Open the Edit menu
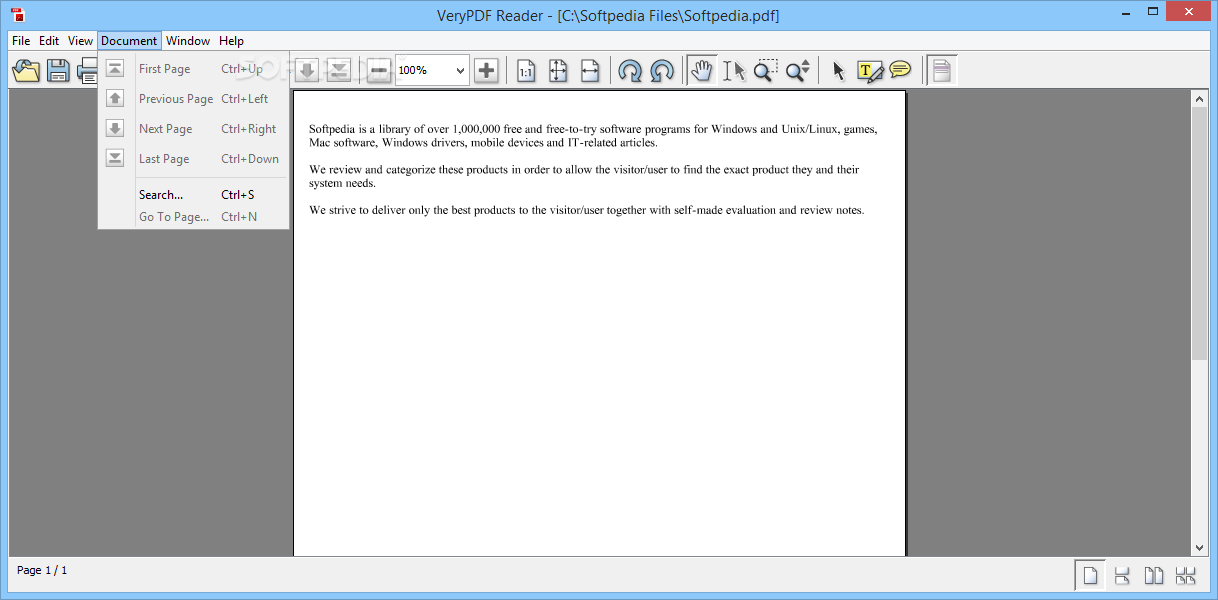This screenshot has width=1218, height=600. 49,41
